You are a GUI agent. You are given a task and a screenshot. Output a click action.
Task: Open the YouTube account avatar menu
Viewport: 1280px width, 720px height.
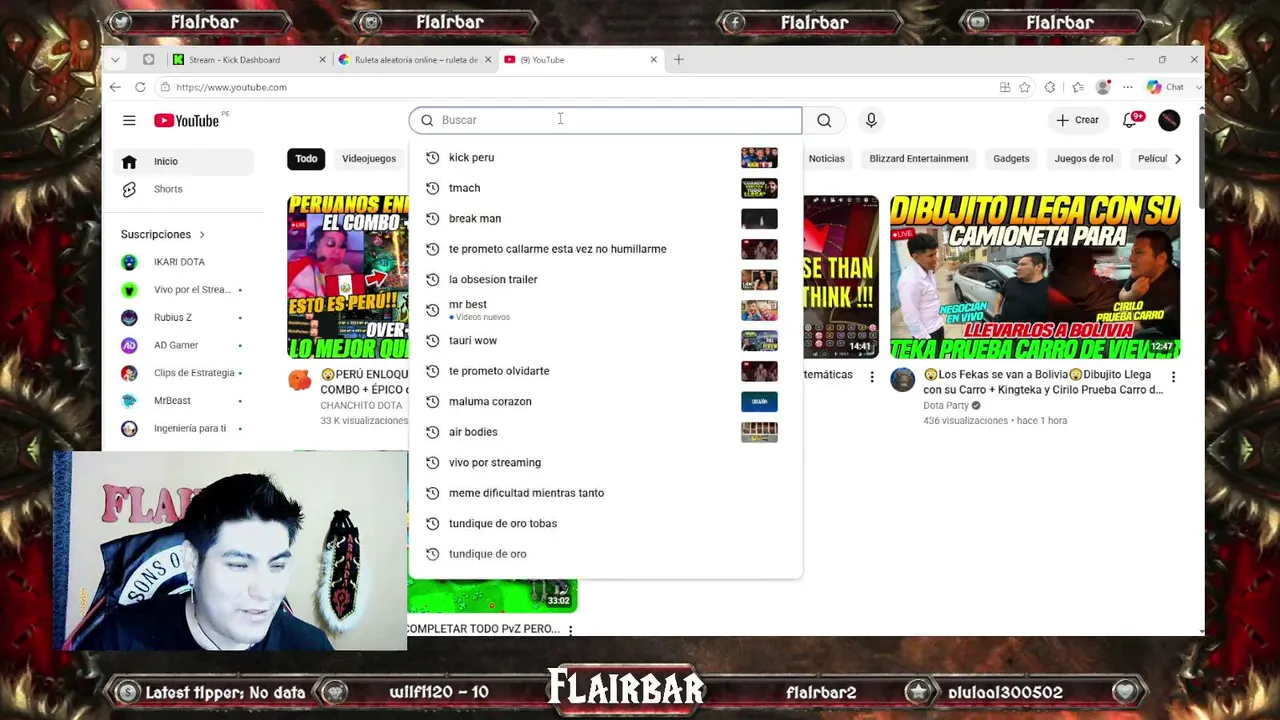[1169, 120]
